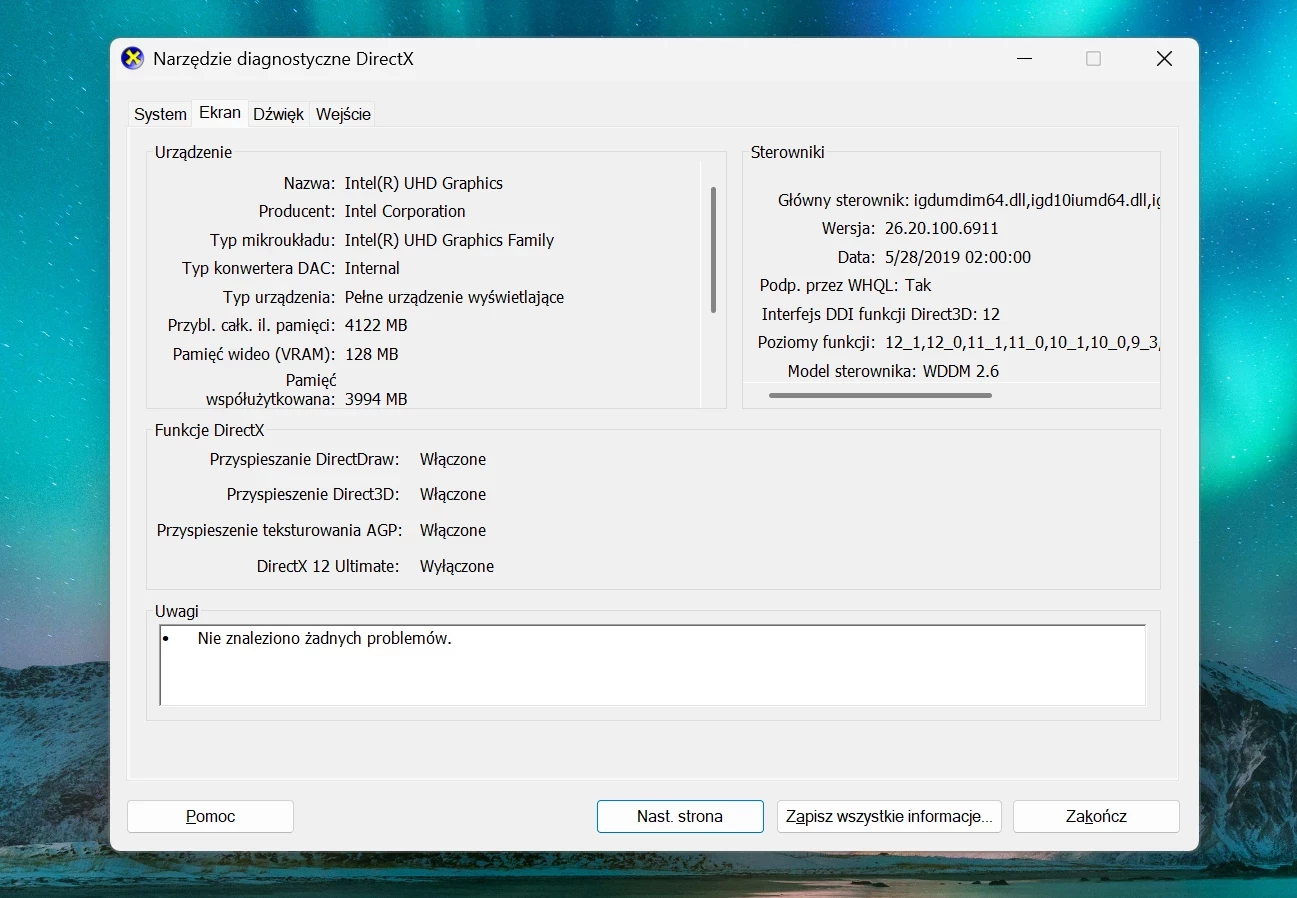Click Włączone next to Przyspieszanie DirectDraw
This screenshot has height=898, width=1297.
pyautogui.click(x=453, y=459)
